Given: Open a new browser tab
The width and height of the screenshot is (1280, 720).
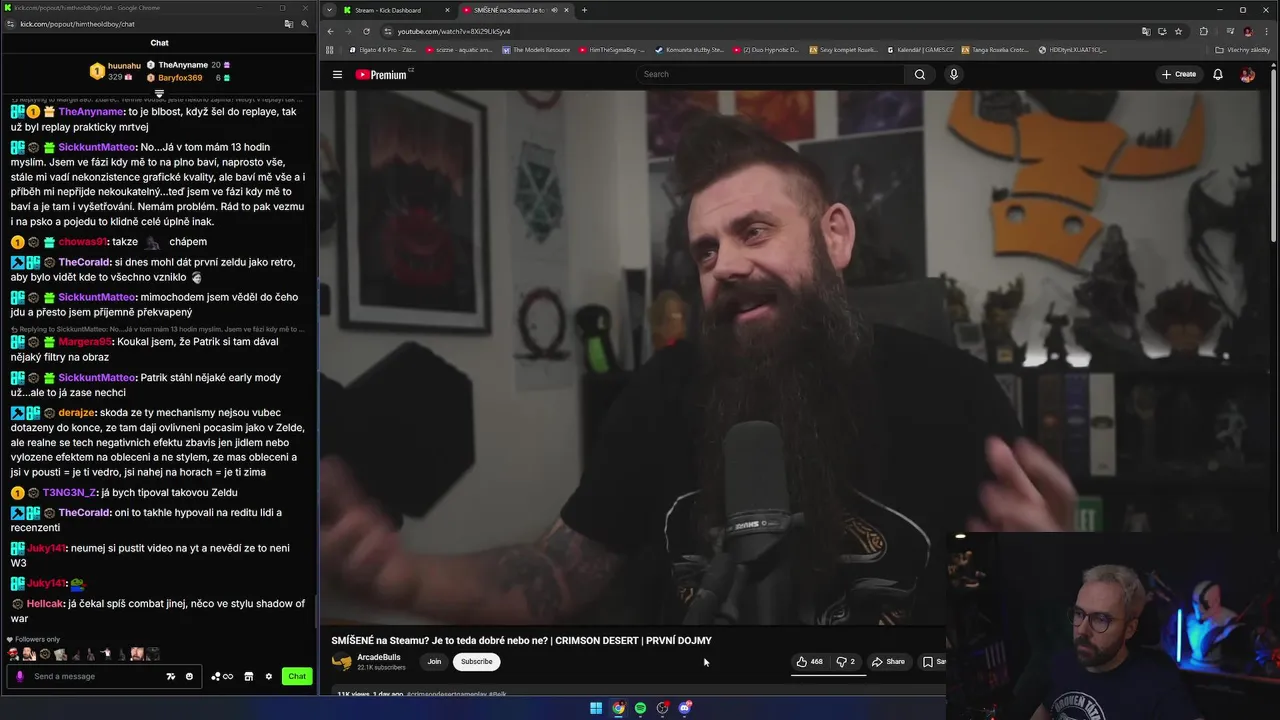Looking at the screenshot, I should (x=584, y=10).
